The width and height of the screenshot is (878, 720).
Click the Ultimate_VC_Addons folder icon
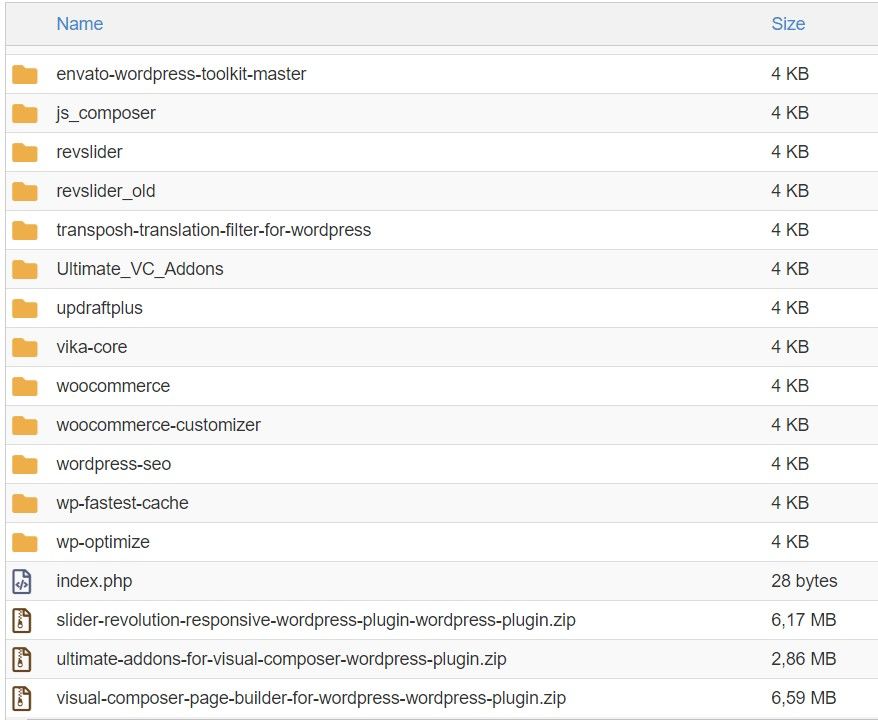[25, 269]
